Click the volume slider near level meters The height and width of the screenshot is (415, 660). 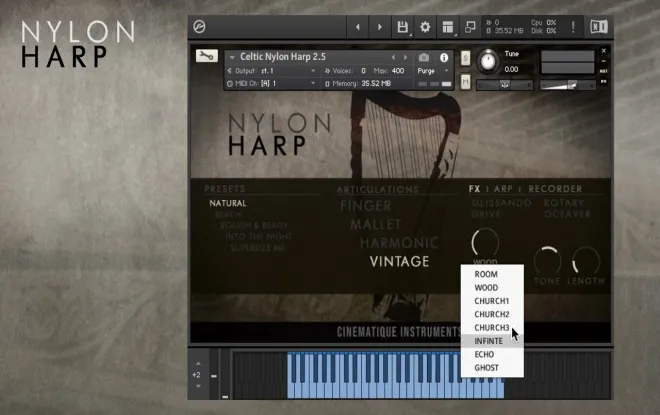(567, 85)
